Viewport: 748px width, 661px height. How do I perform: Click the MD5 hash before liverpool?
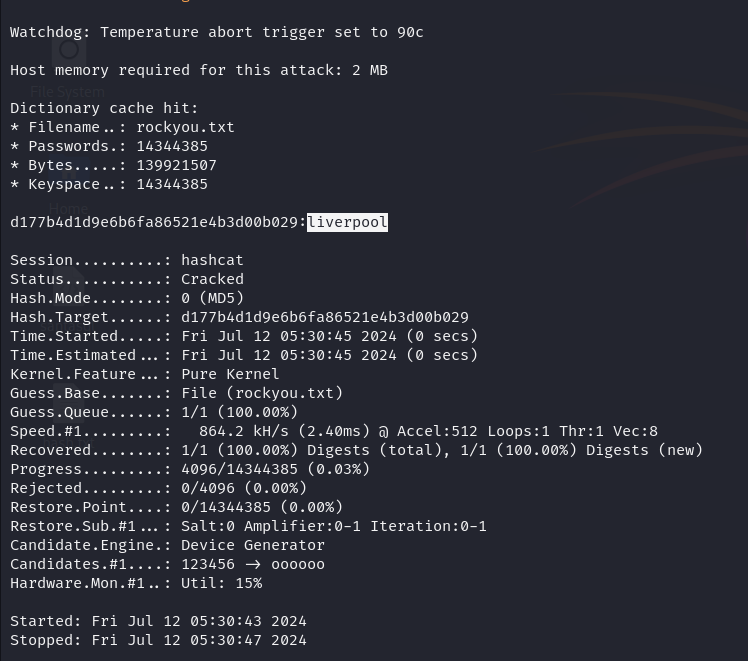coord(154,222)
